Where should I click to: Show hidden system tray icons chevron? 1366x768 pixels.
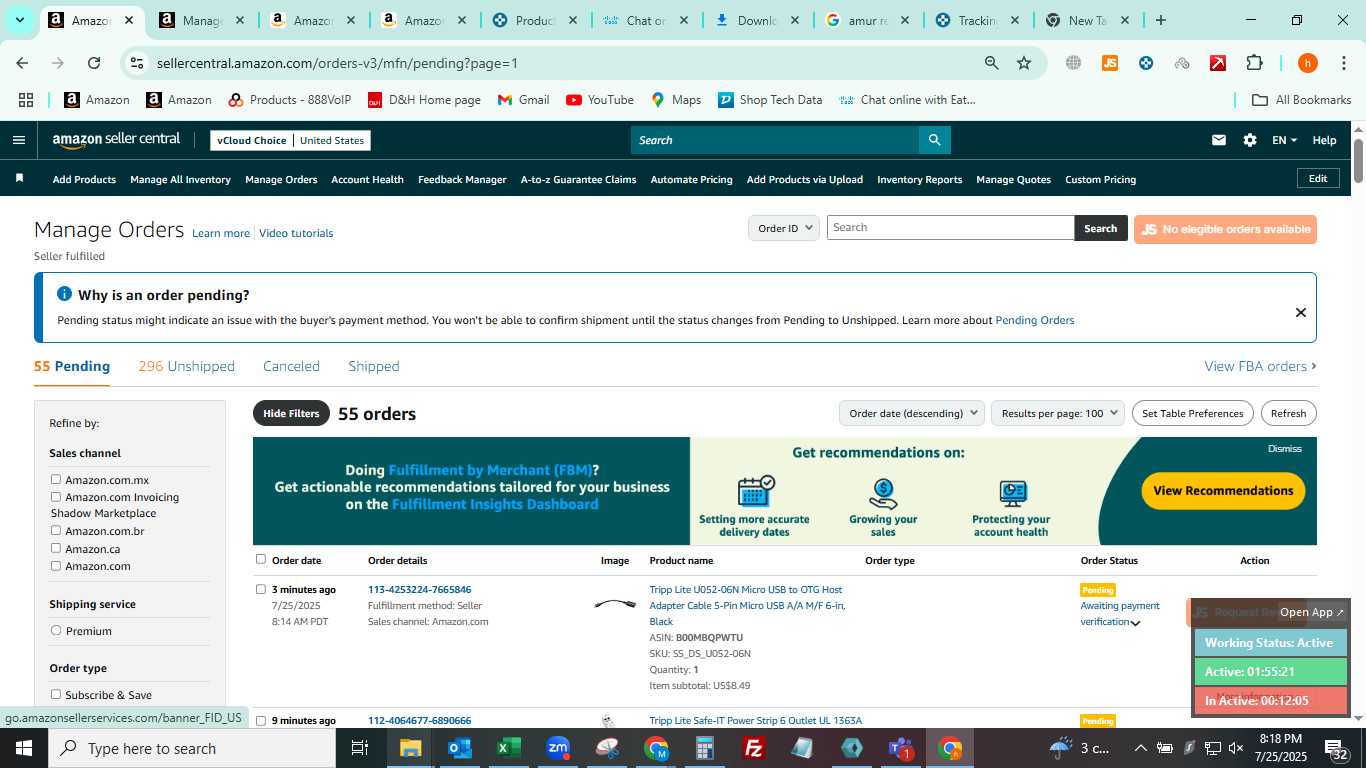point(1140,748)
